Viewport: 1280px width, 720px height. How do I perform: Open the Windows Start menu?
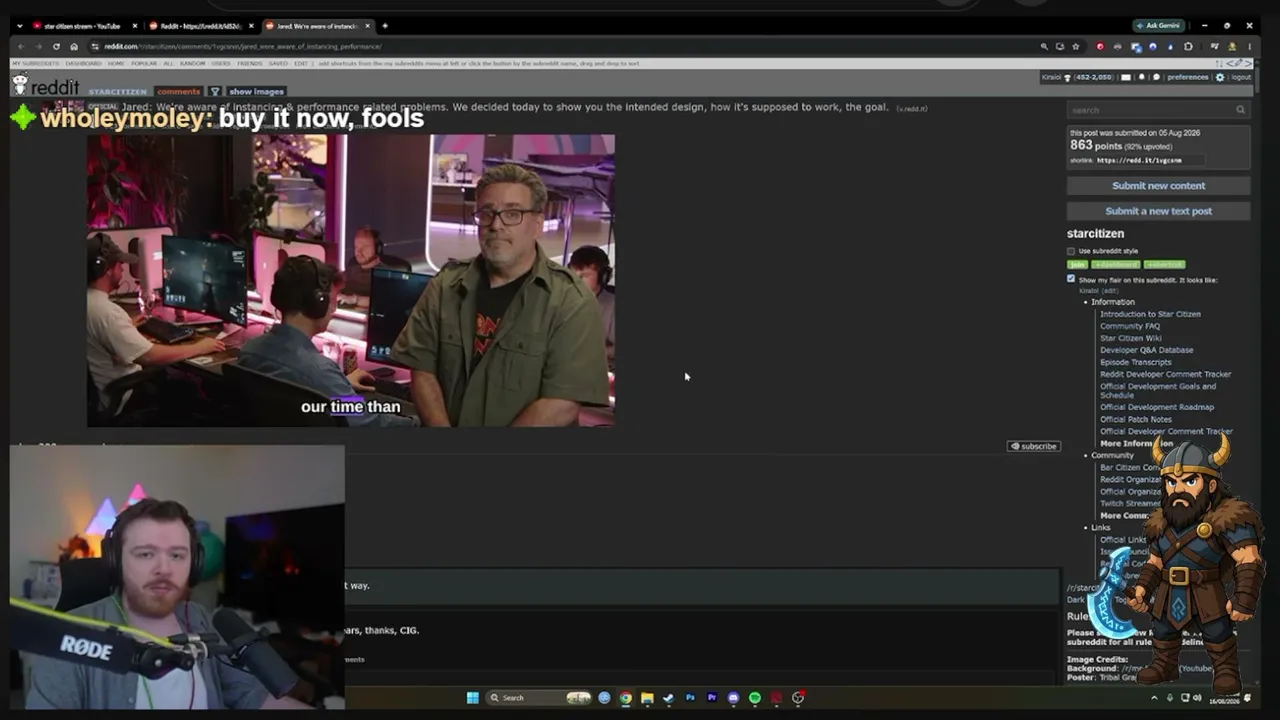point(472,698)
